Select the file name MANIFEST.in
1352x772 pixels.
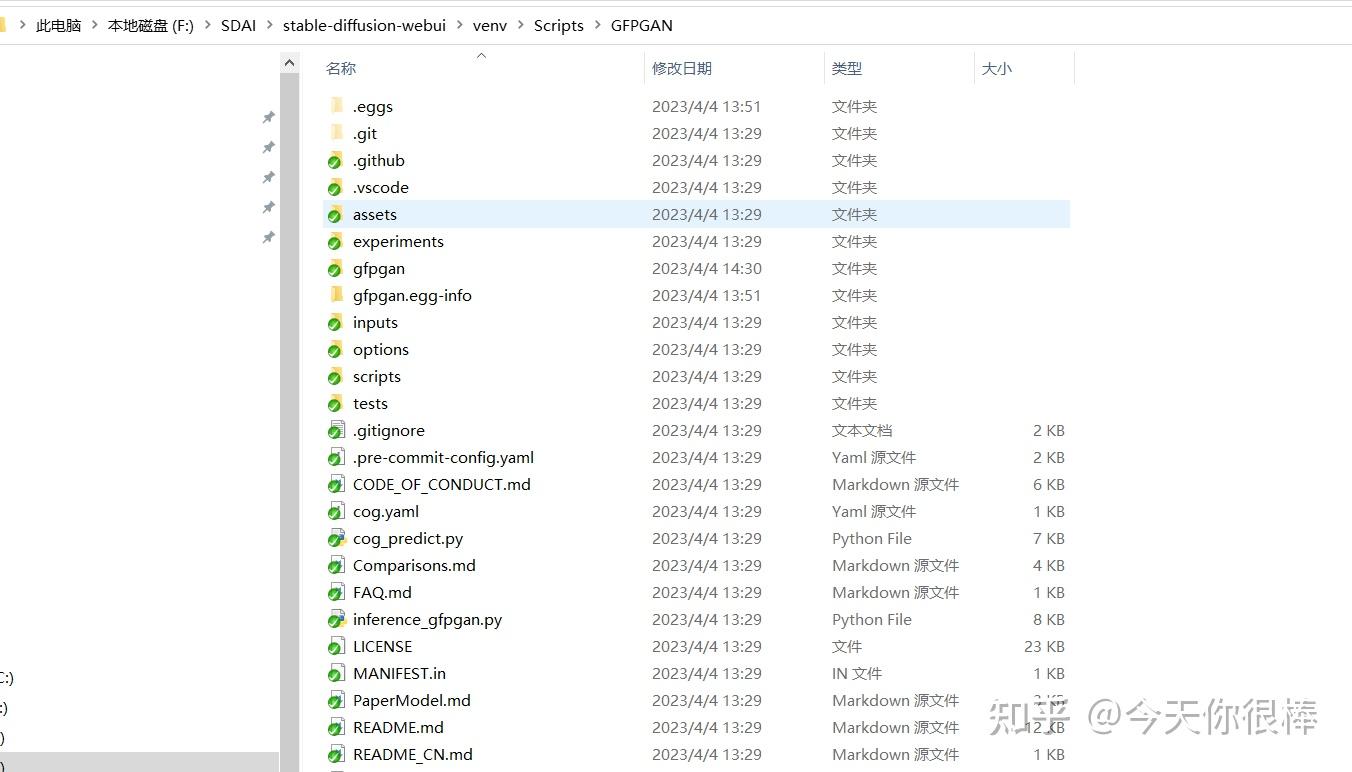point(399,673)
